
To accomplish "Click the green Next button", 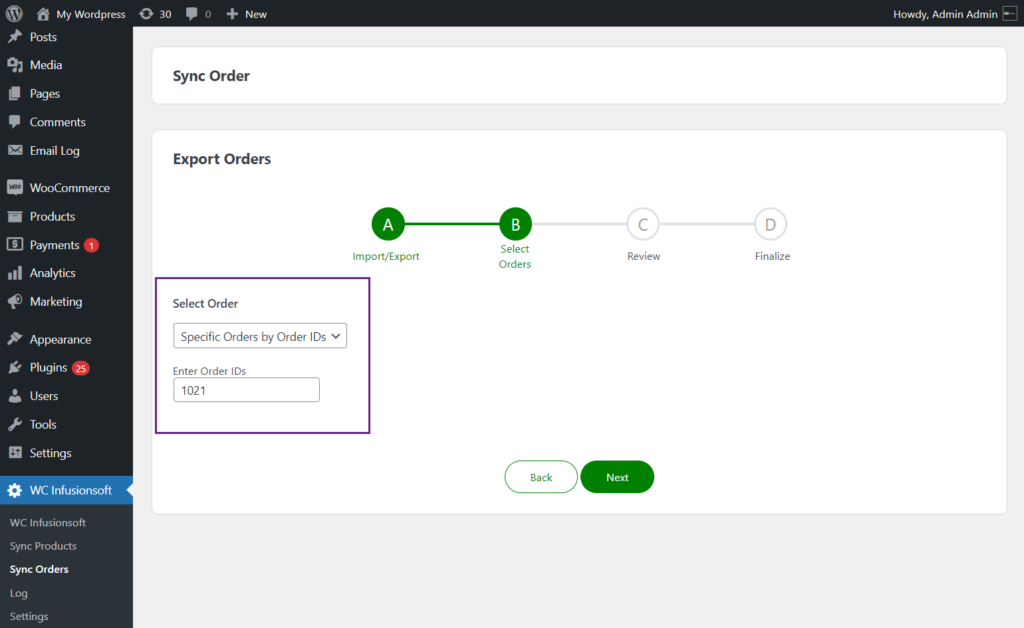I will pos(617,477).
